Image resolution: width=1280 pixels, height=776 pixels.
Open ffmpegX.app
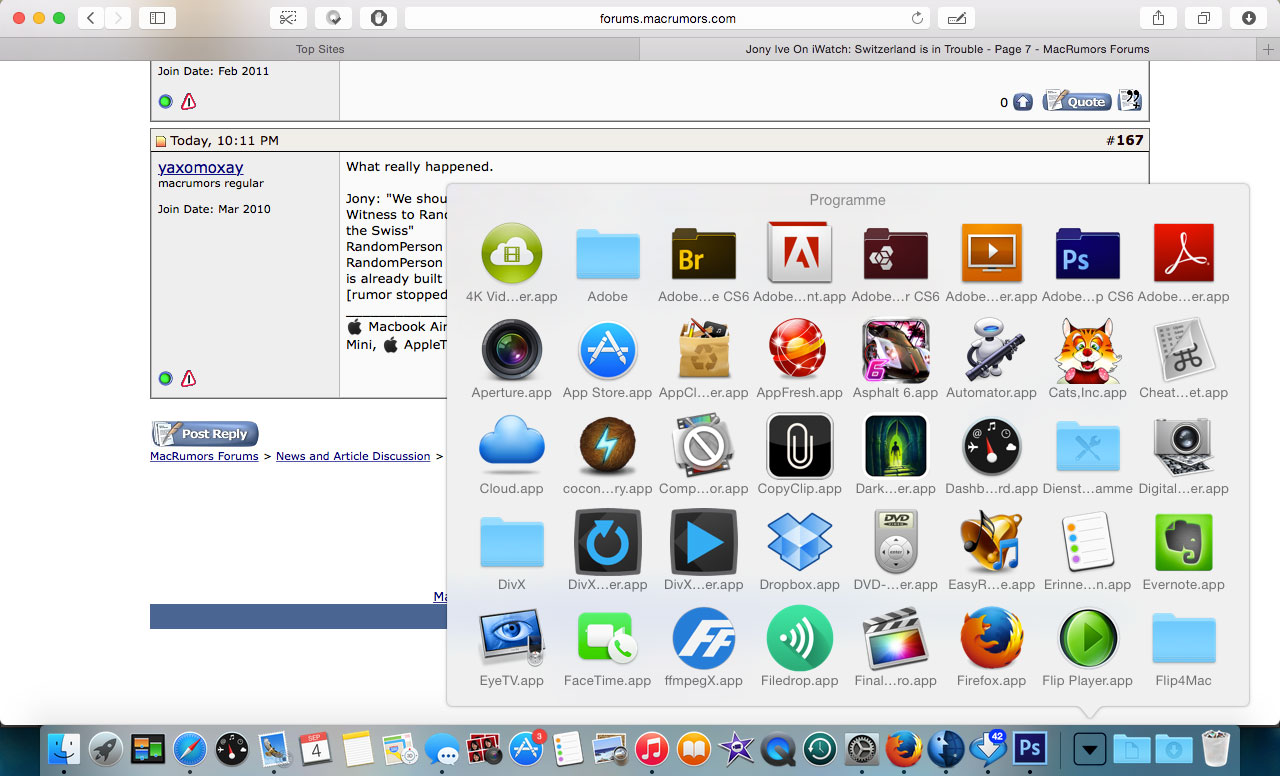point(704,637)
